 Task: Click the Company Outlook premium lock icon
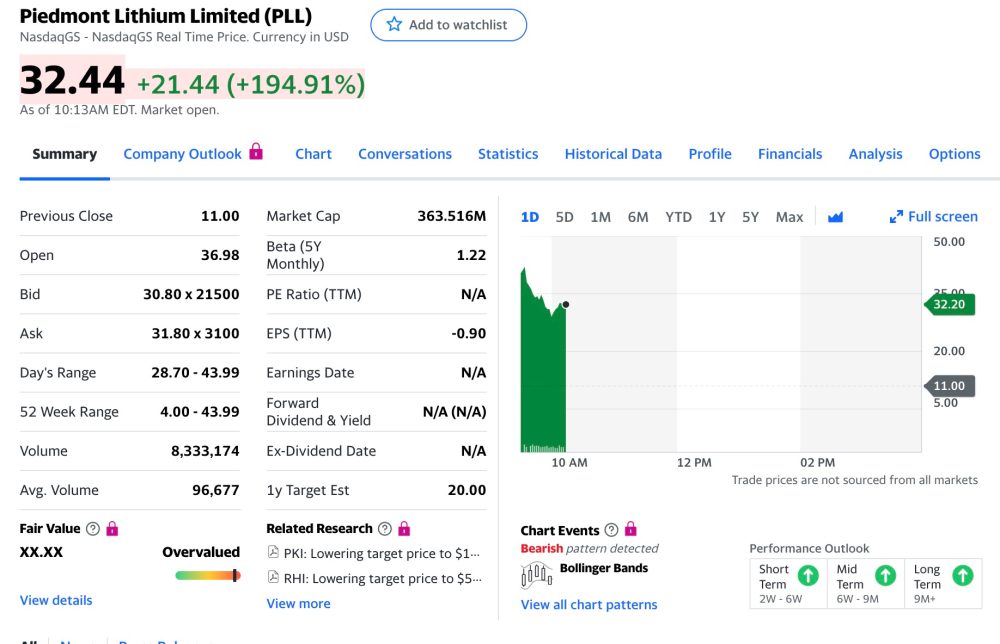256,152
